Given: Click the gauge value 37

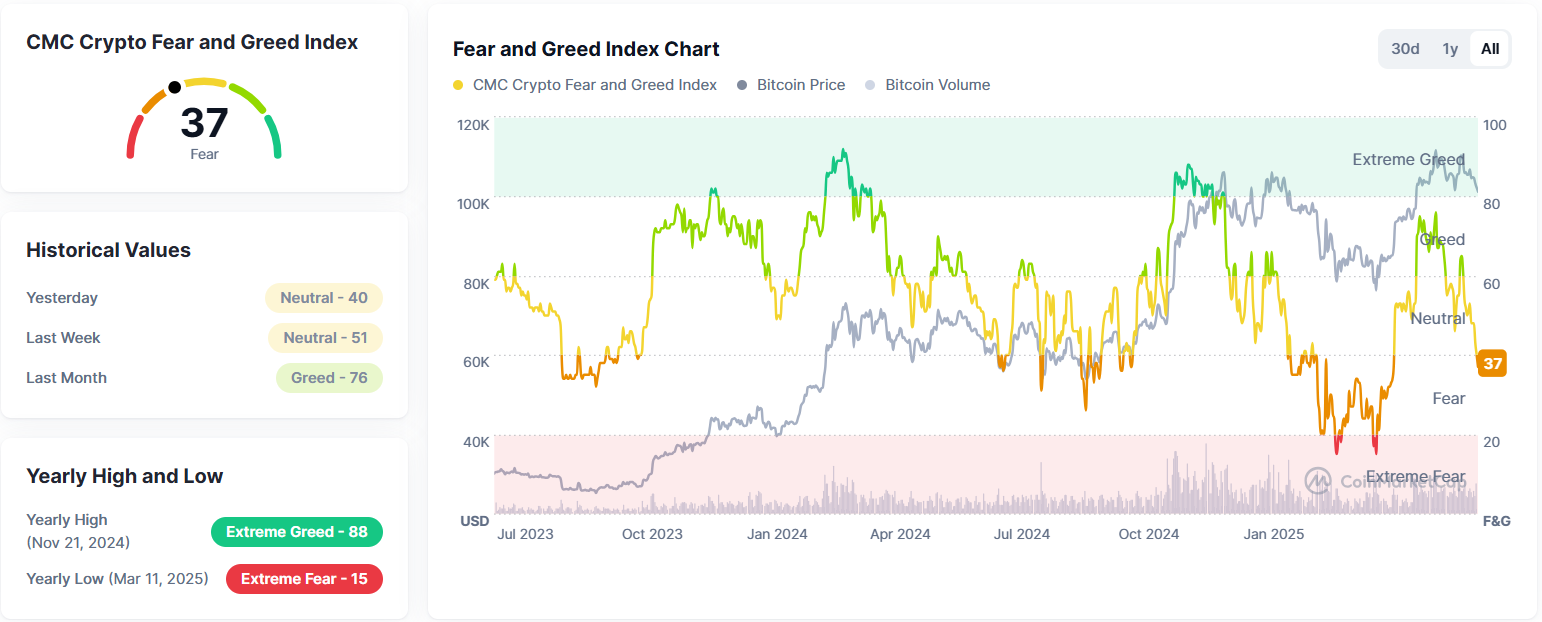Looking at the screenshot, I should click(204, 123).
